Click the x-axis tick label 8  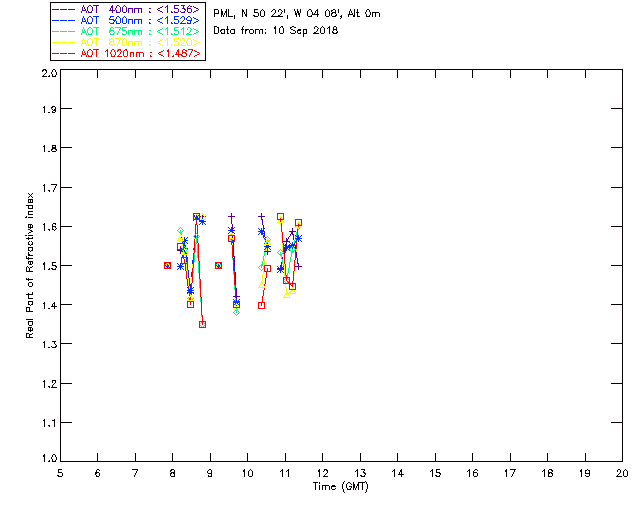[173, 473]
